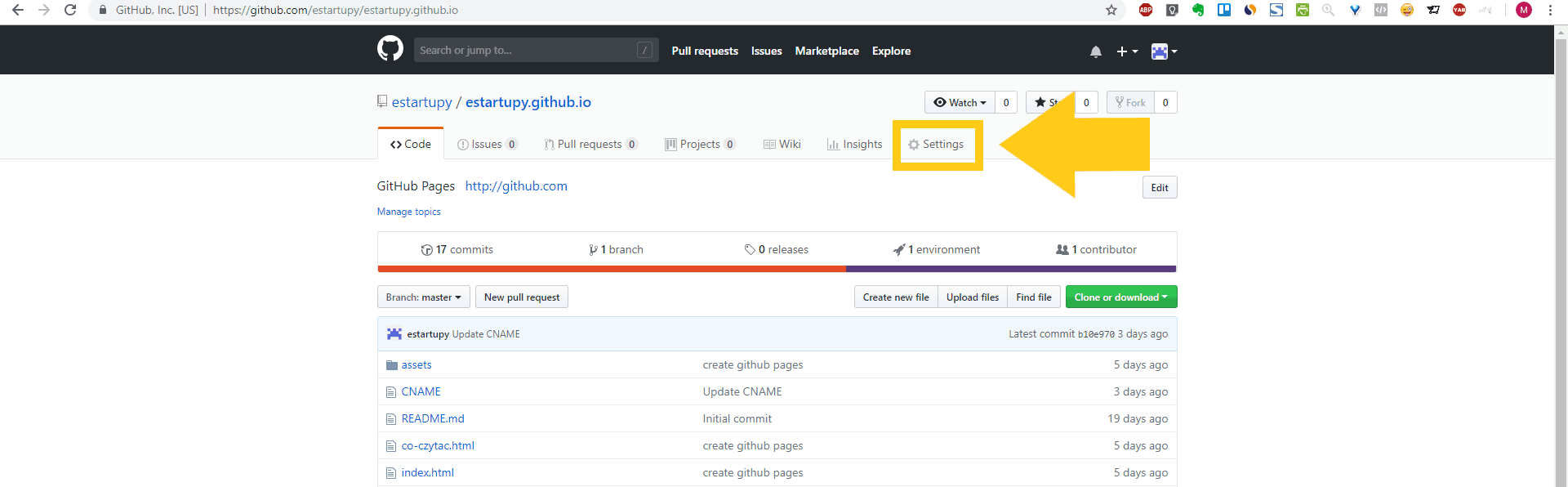Open the AdBlock Plus extension icon

[x=1146, y=10]
